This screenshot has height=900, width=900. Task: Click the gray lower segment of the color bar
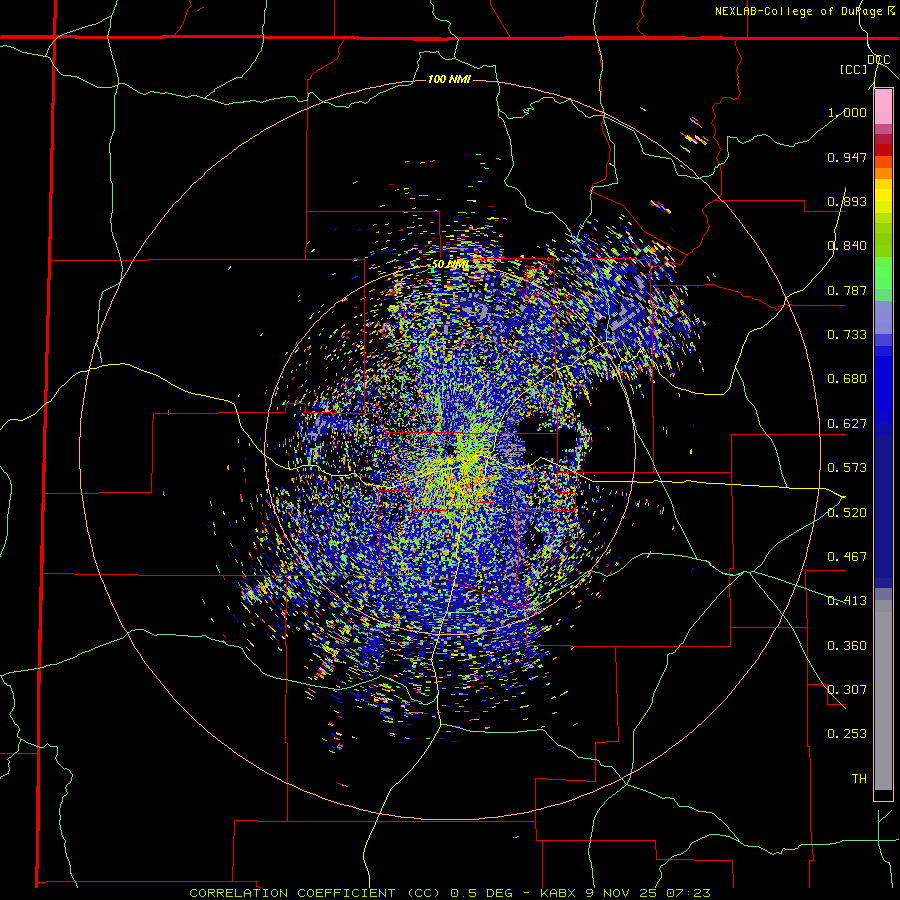point(883,695)
